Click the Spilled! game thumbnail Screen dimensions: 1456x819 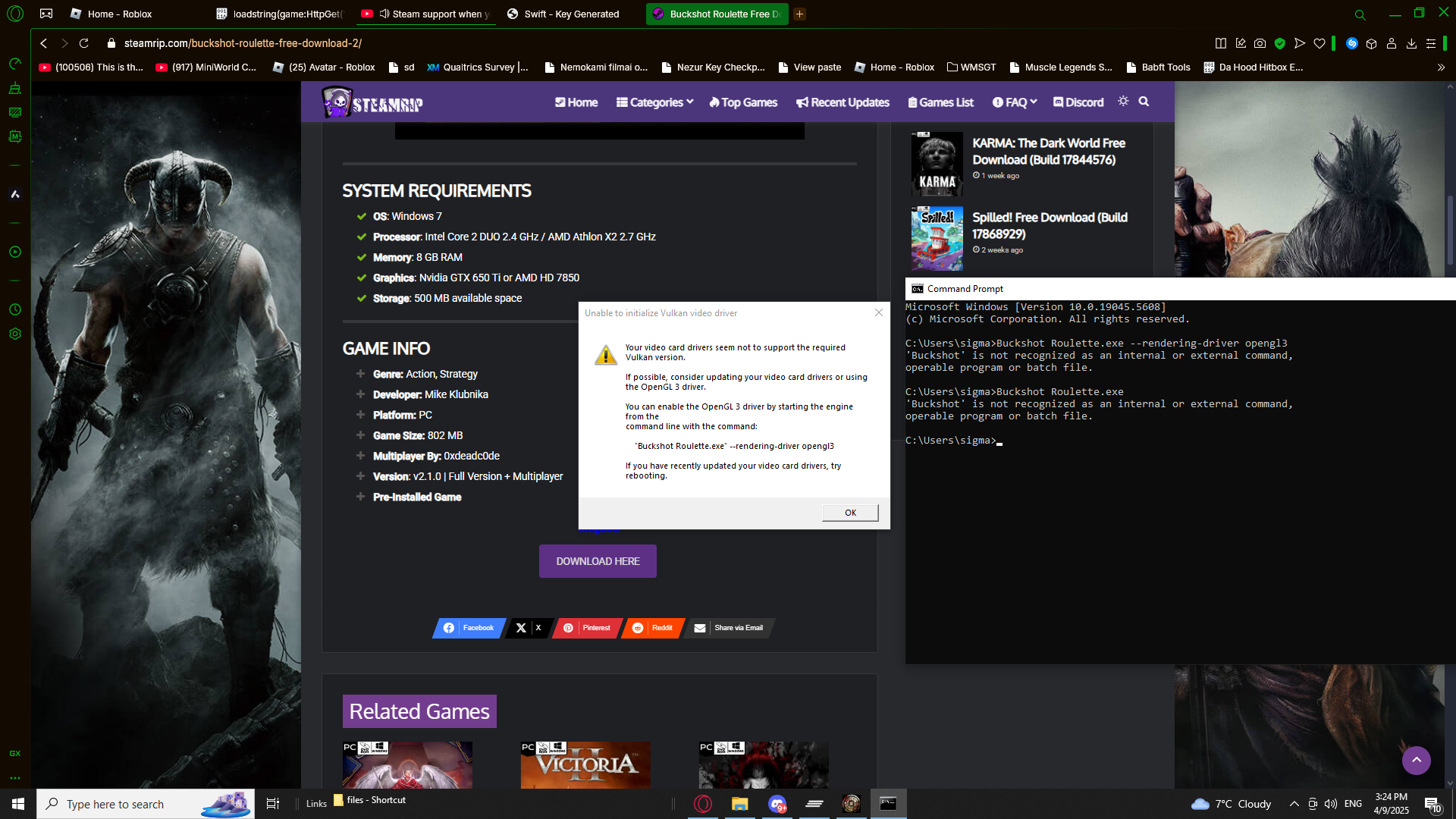pos(937,238)
